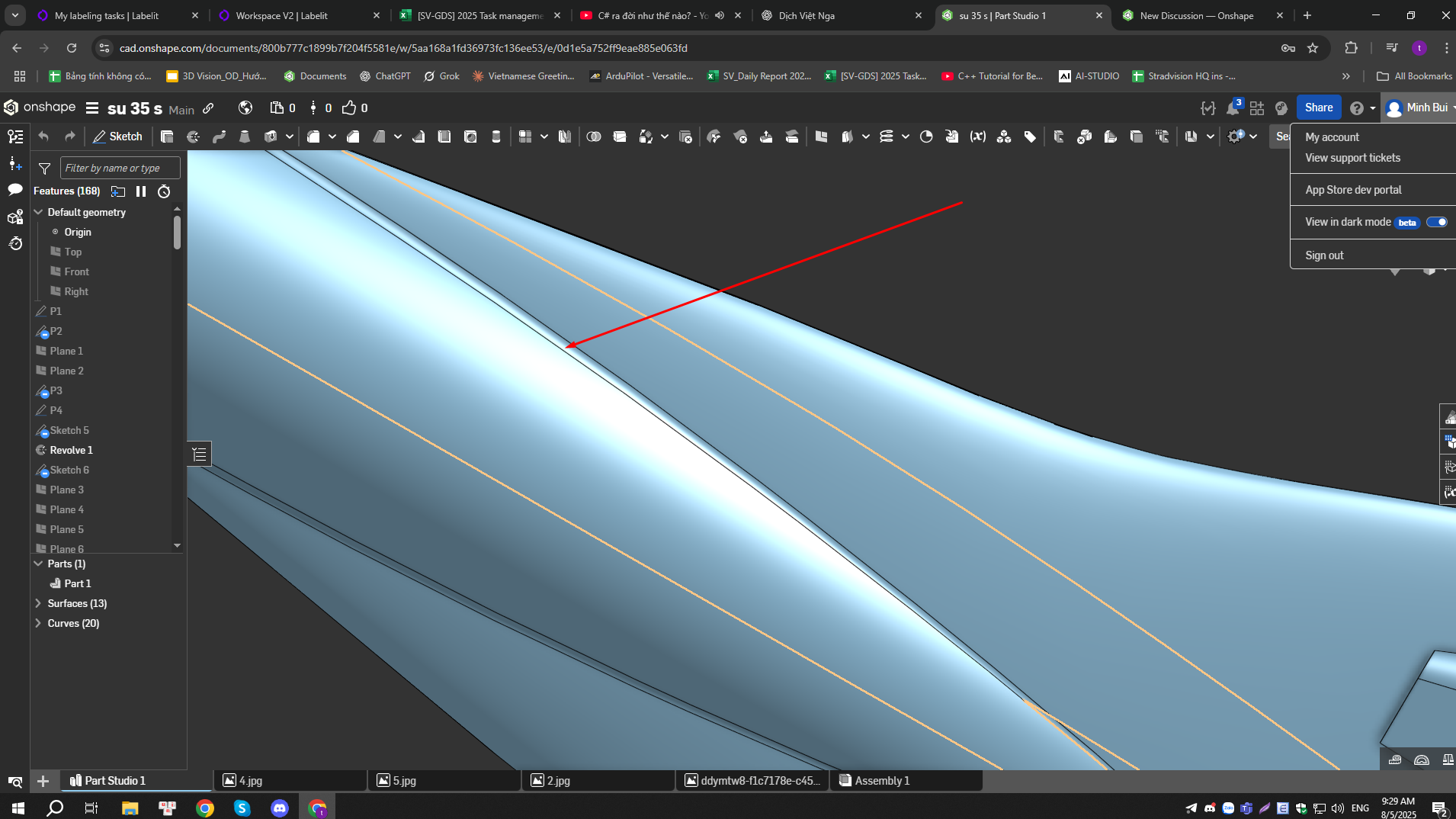Collapse the Default geometry group
The height and width of the screenshot is (819, 1456).
click(38, 212)
